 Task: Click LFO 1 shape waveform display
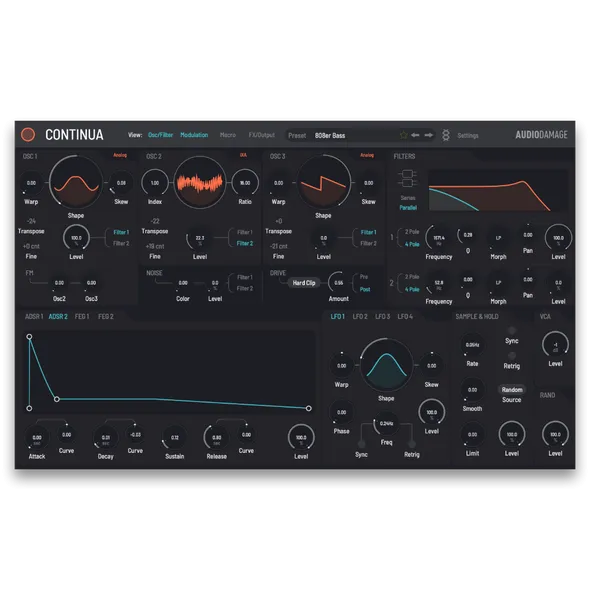point(386,365)
